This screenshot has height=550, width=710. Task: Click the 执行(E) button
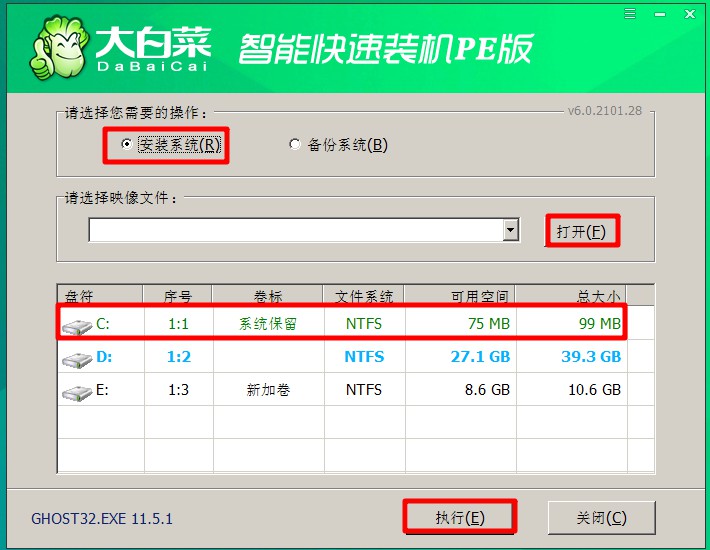[x=460, y=517]
